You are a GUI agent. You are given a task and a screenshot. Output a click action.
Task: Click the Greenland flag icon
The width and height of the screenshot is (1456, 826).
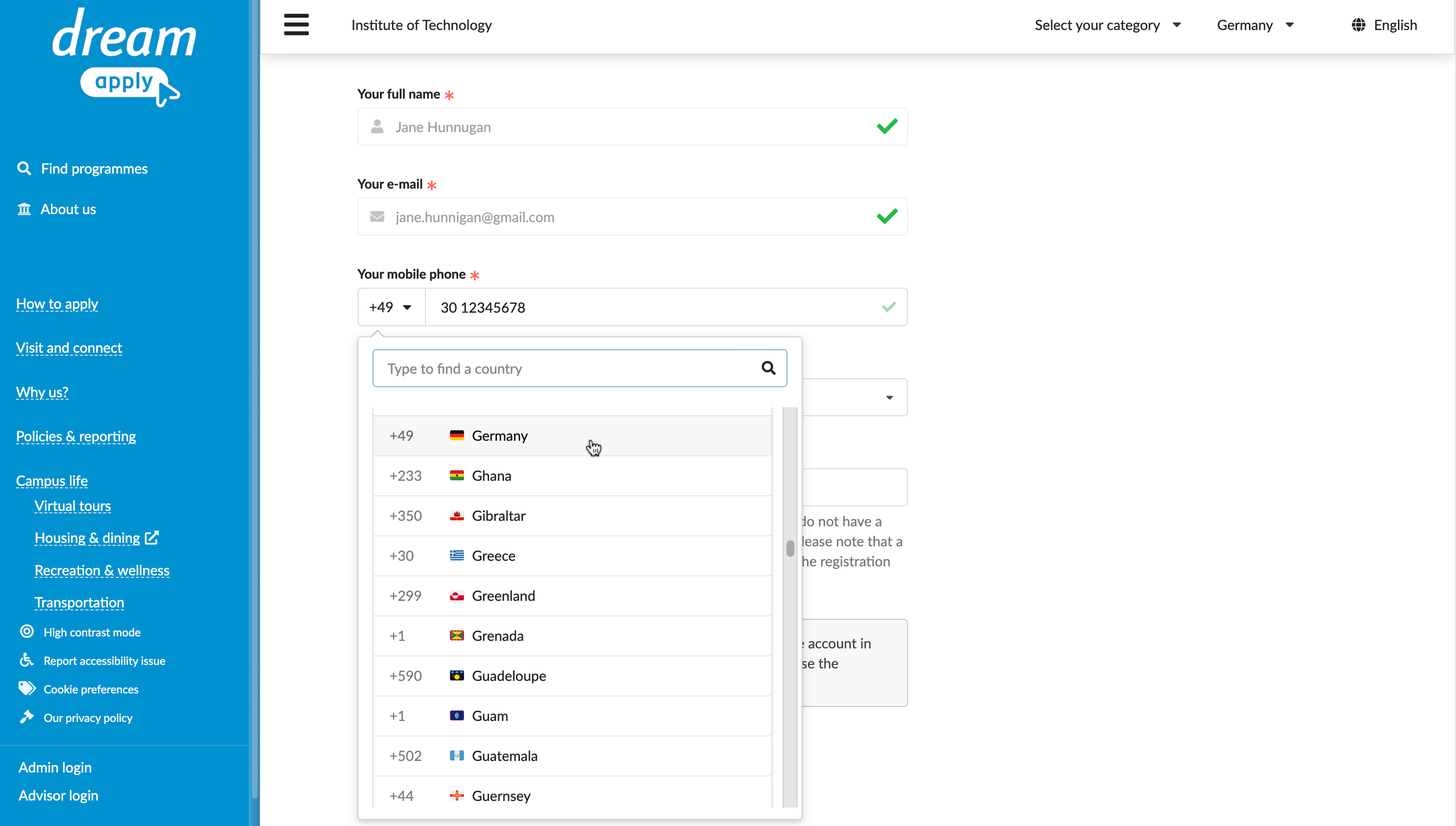tap(456, 596)
